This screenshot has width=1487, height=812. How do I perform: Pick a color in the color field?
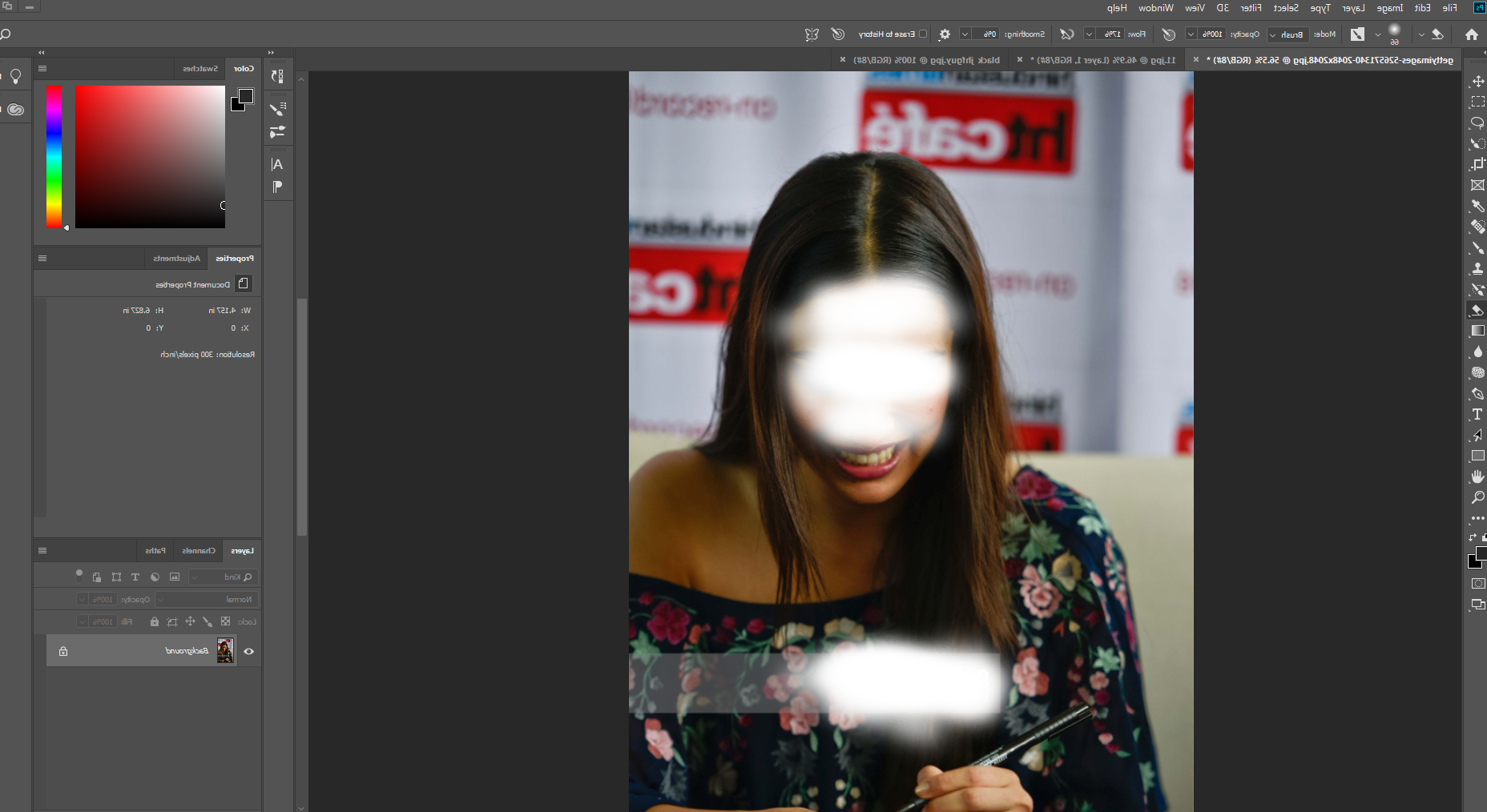tap(150, 157)
